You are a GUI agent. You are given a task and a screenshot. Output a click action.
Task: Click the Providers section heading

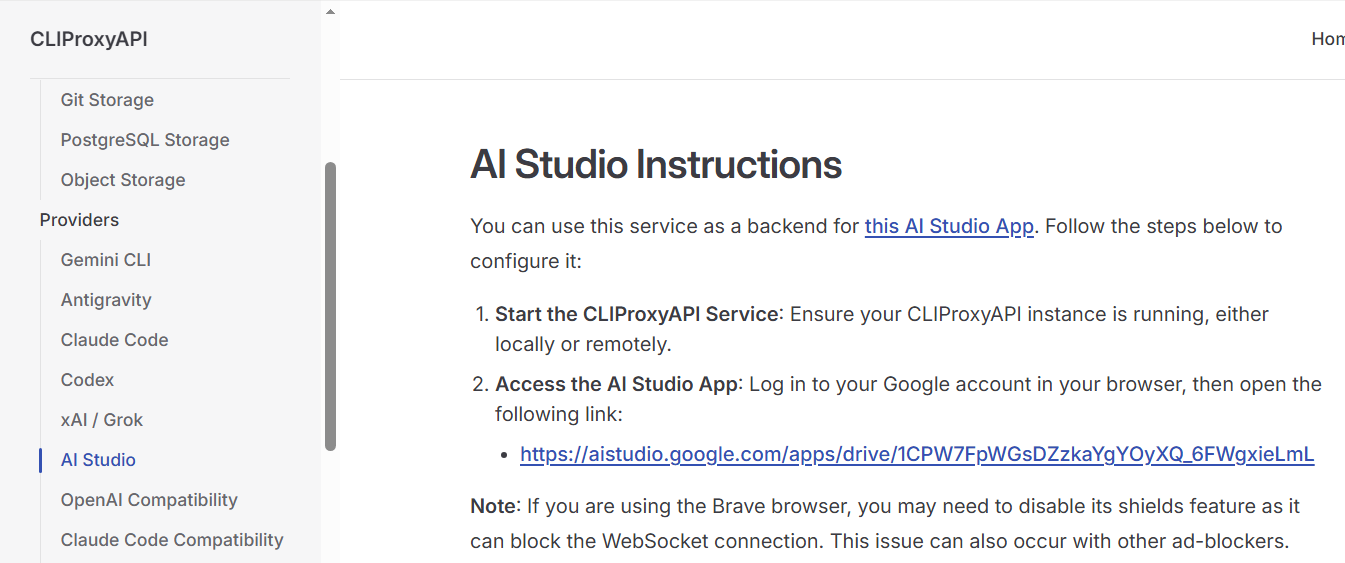[x=79, y=220]
